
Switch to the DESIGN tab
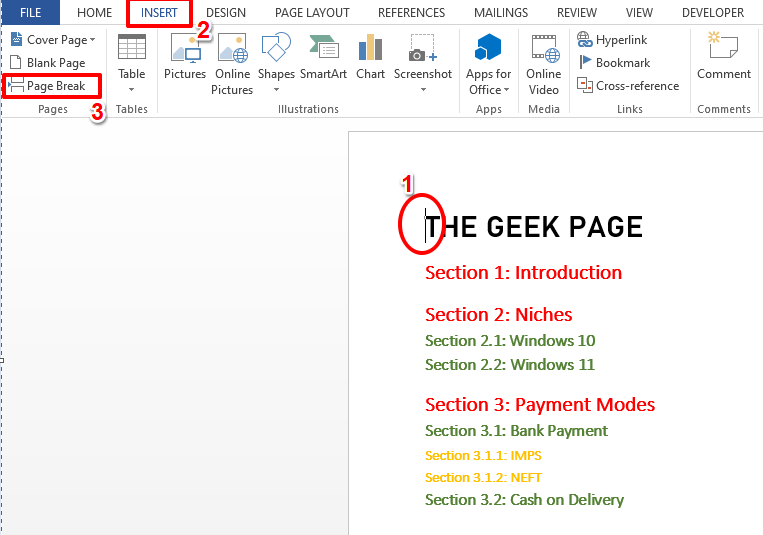point(226,13)
